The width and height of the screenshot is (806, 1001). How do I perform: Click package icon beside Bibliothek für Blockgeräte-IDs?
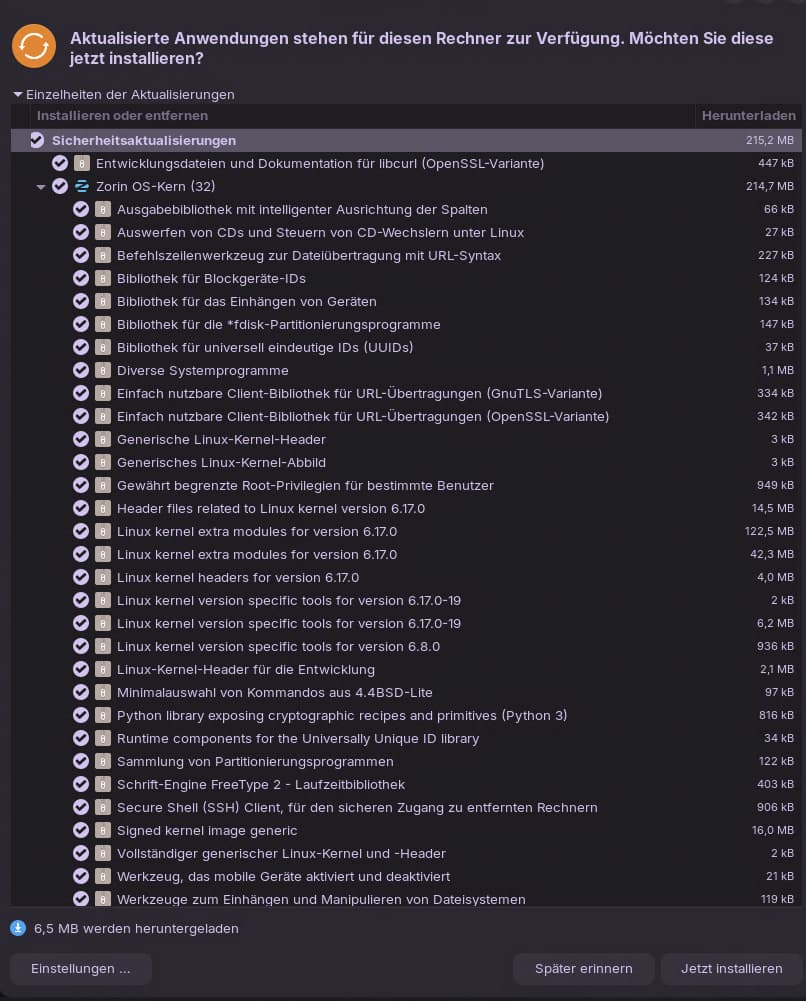(102, 278)
